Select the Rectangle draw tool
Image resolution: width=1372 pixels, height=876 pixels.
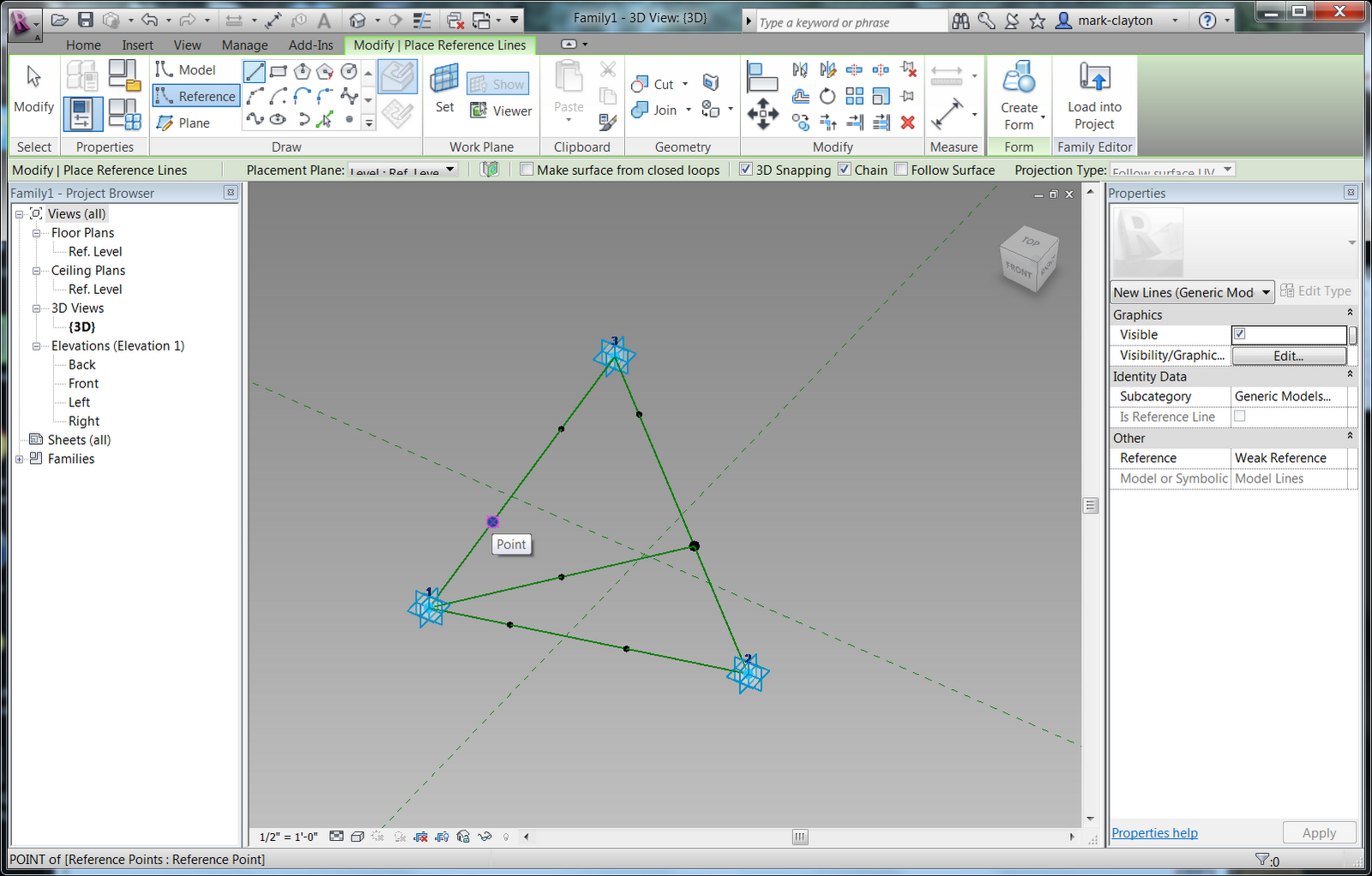[277, 75]
